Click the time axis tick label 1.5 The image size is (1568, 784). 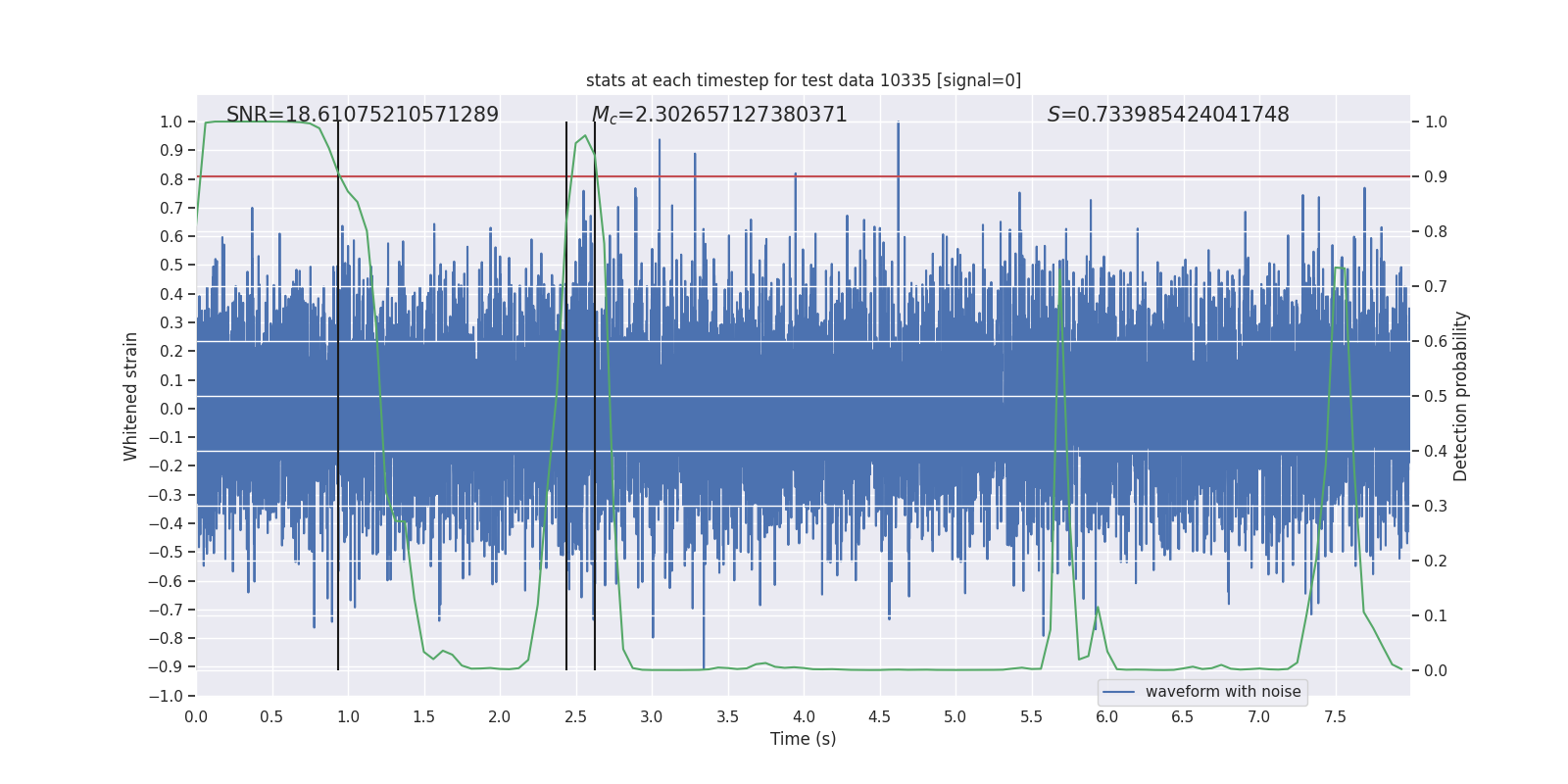424,716
